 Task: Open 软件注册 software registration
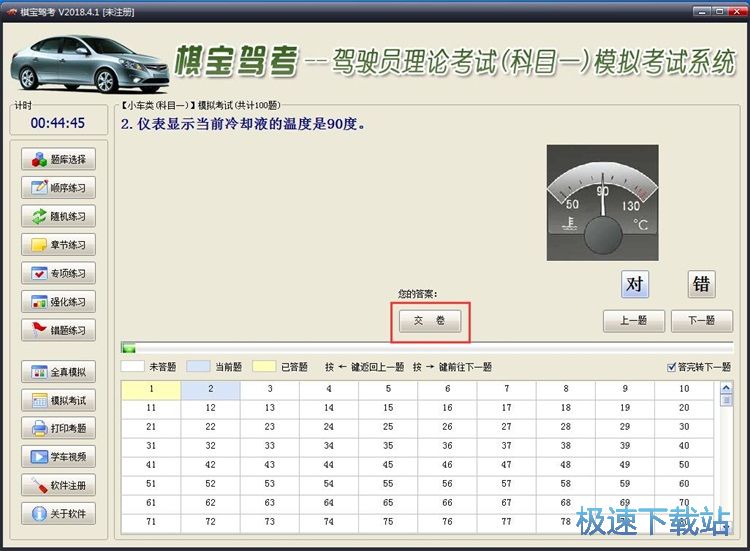pyautogui.click(x=59, y=485)
